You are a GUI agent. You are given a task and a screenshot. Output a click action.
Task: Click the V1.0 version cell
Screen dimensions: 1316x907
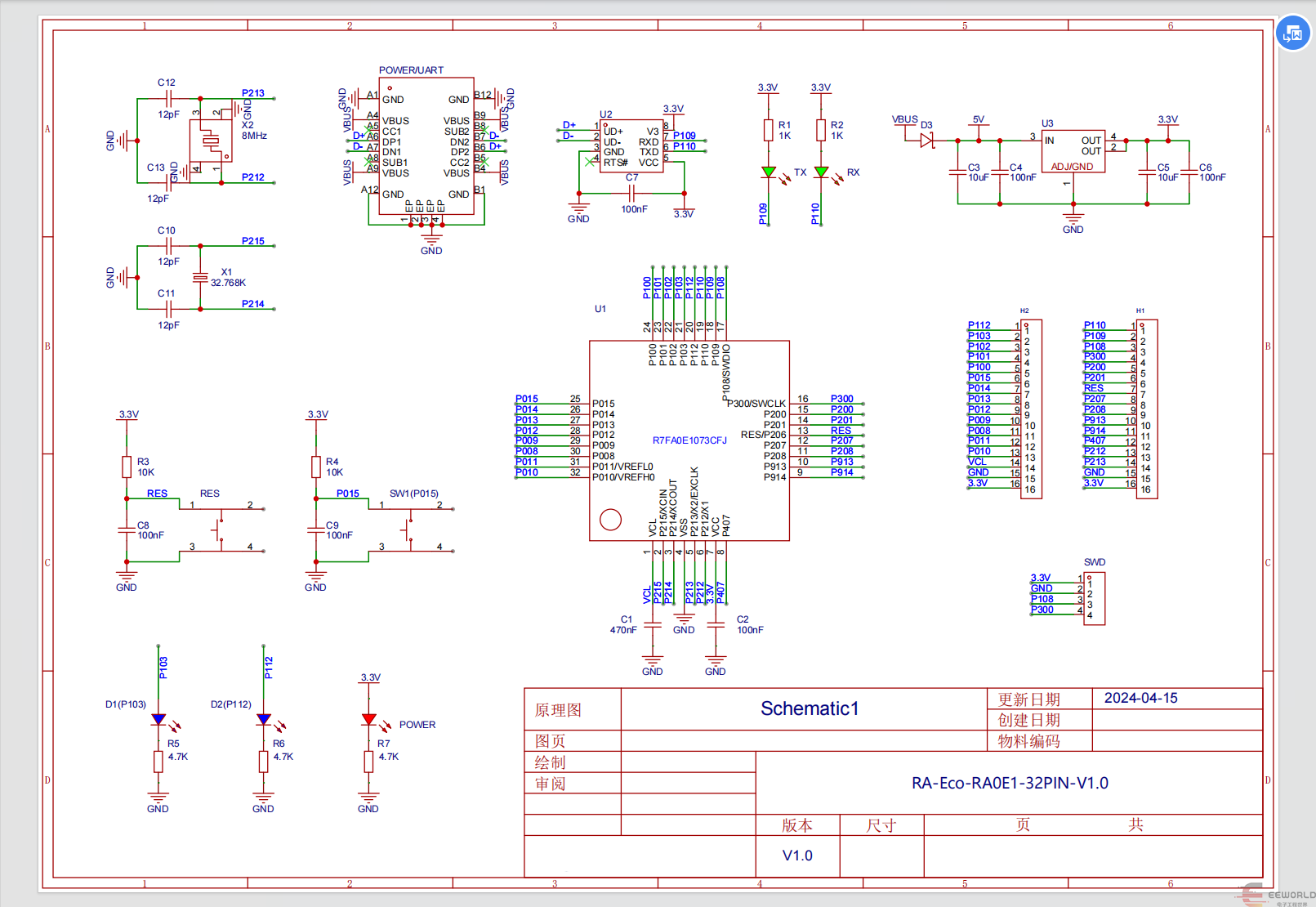[x=797, y=856]
